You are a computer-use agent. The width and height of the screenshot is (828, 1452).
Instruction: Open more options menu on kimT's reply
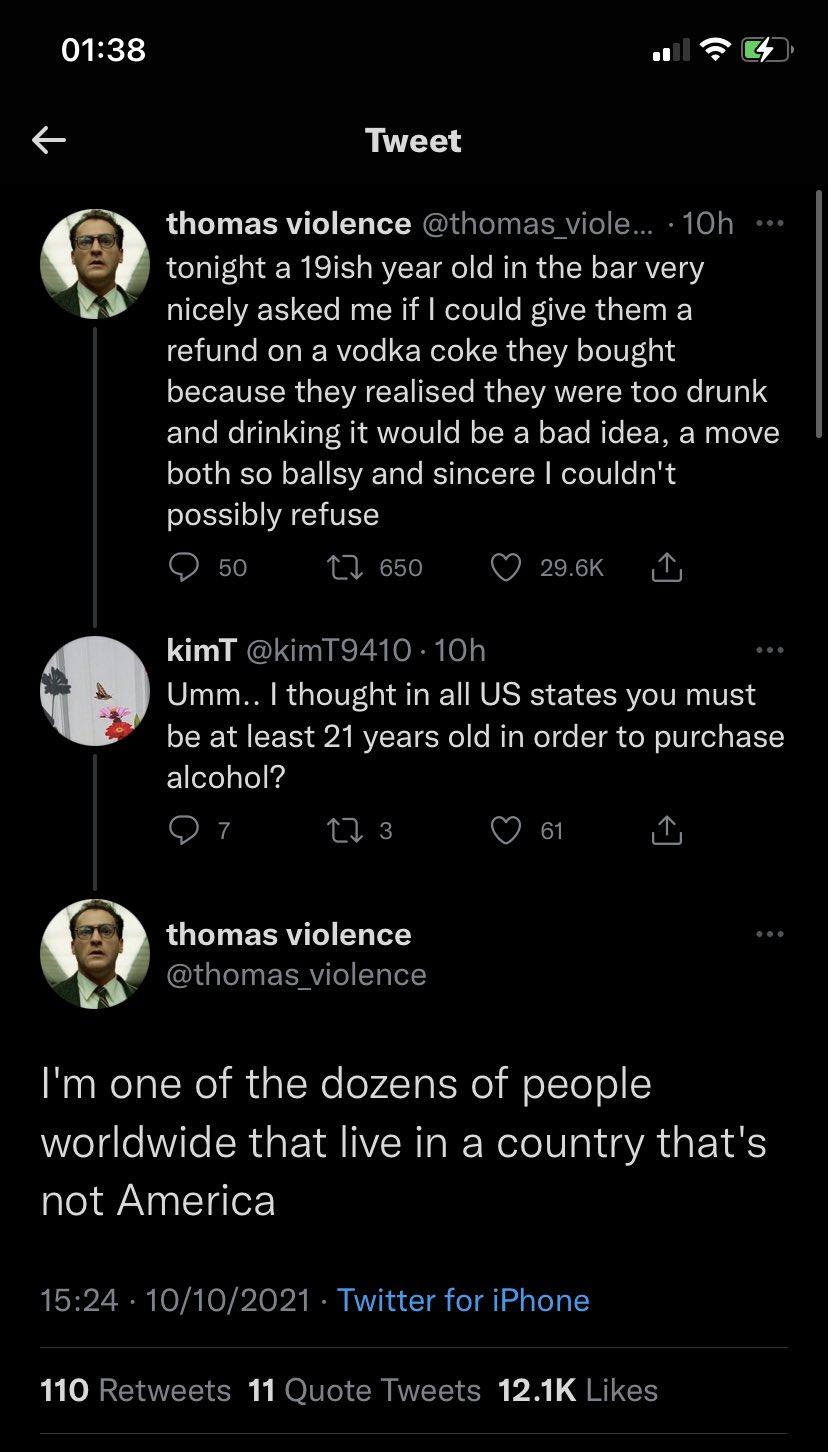click(771, 650)
